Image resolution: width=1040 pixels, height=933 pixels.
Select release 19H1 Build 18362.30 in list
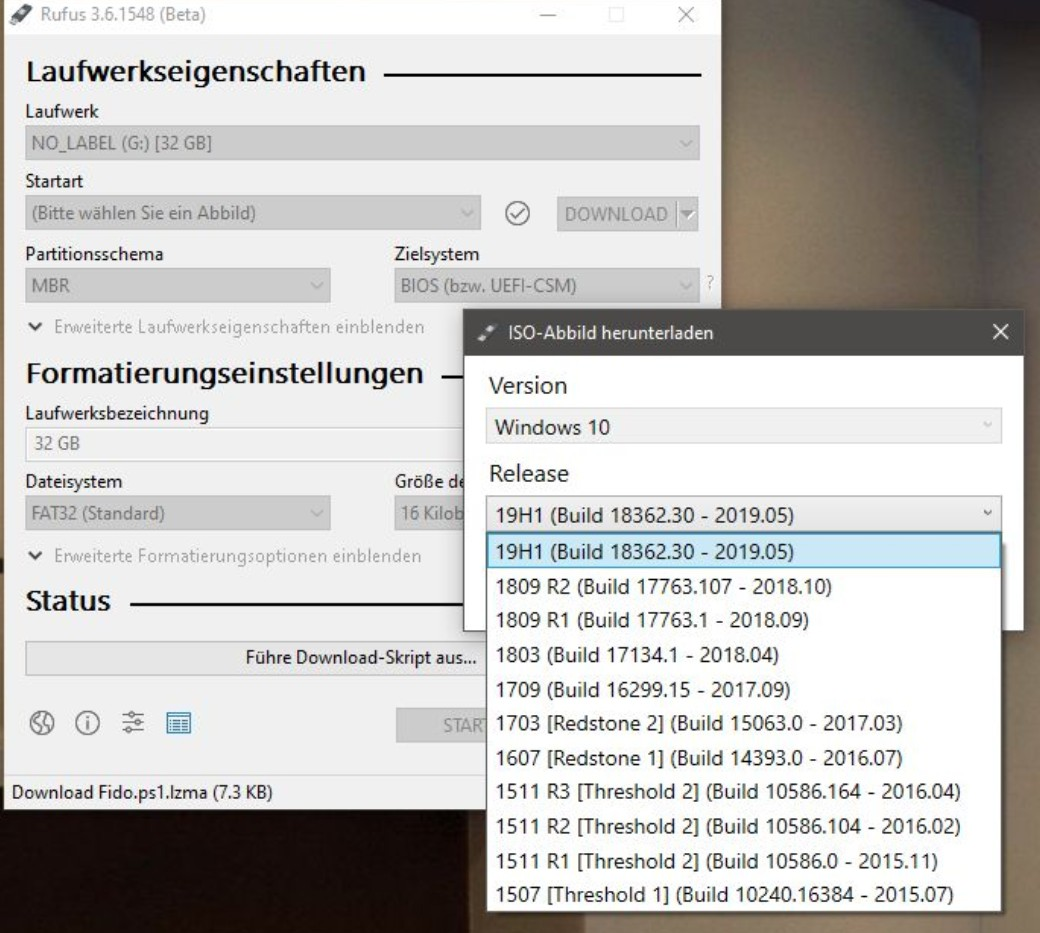pyautogui.click(x=744, y=551)
